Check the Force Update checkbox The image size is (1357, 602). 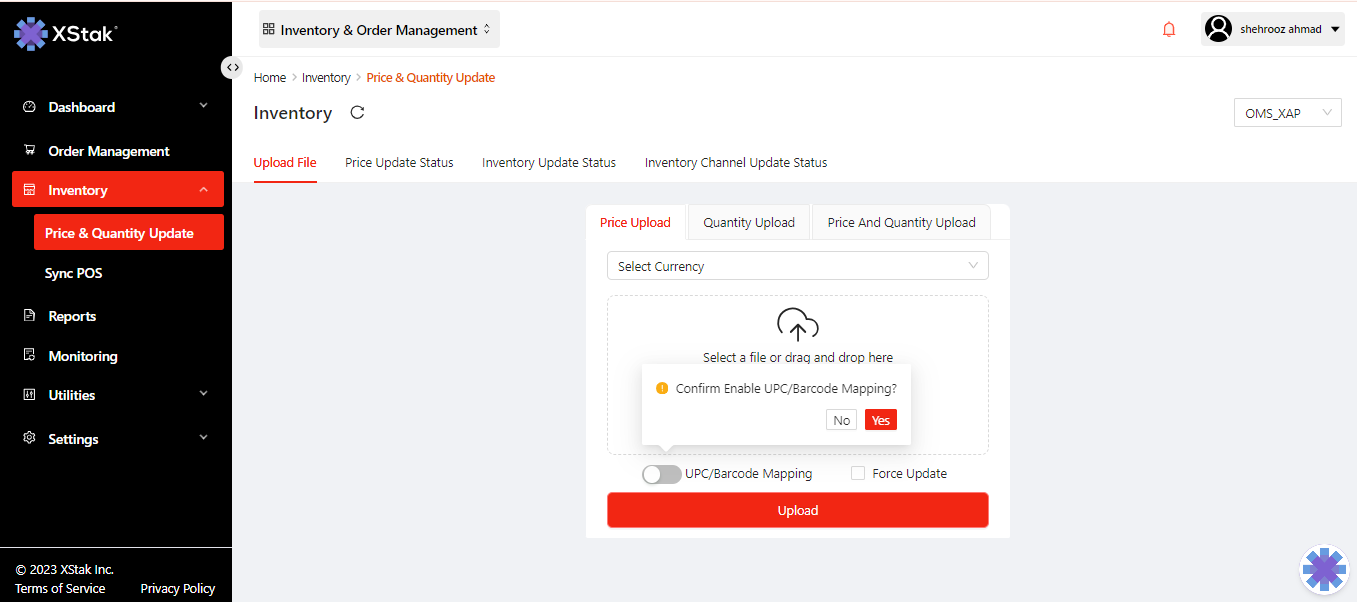pos(858,474)
